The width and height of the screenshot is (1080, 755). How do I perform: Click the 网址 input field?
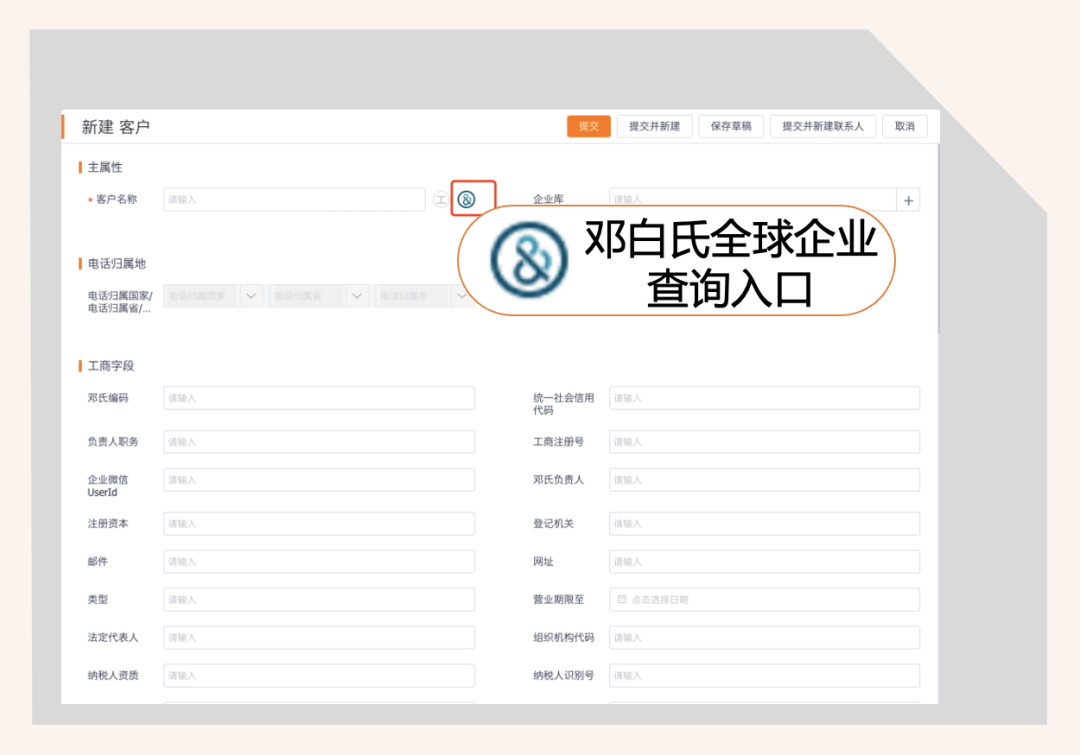click(x=765, y=561)
